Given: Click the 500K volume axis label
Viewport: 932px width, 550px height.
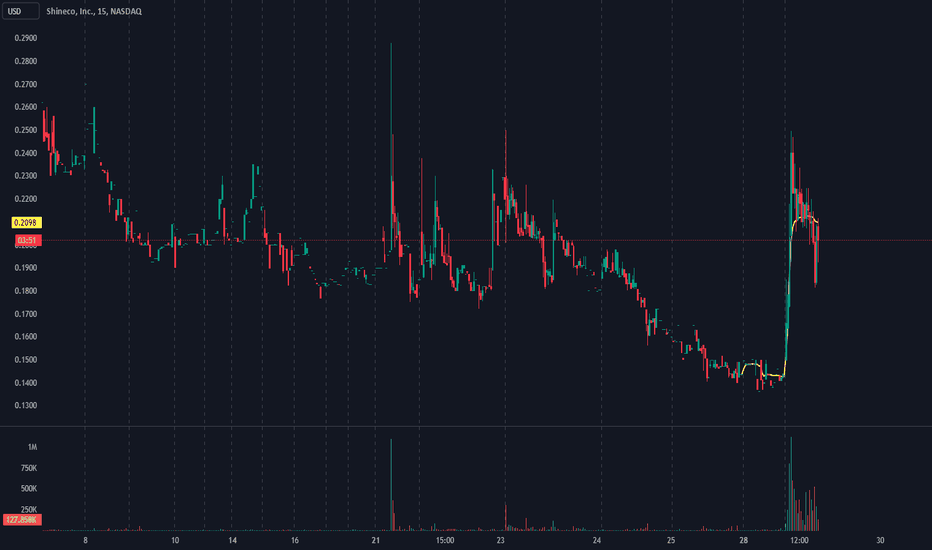Looking at the screenshot, I should [29, 489].
